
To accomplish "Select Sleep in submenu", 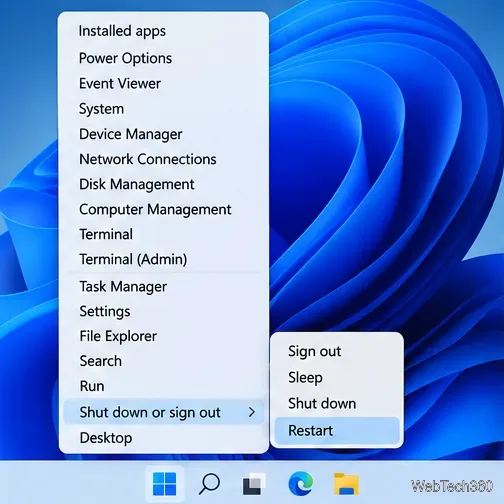I will [337, 377].
